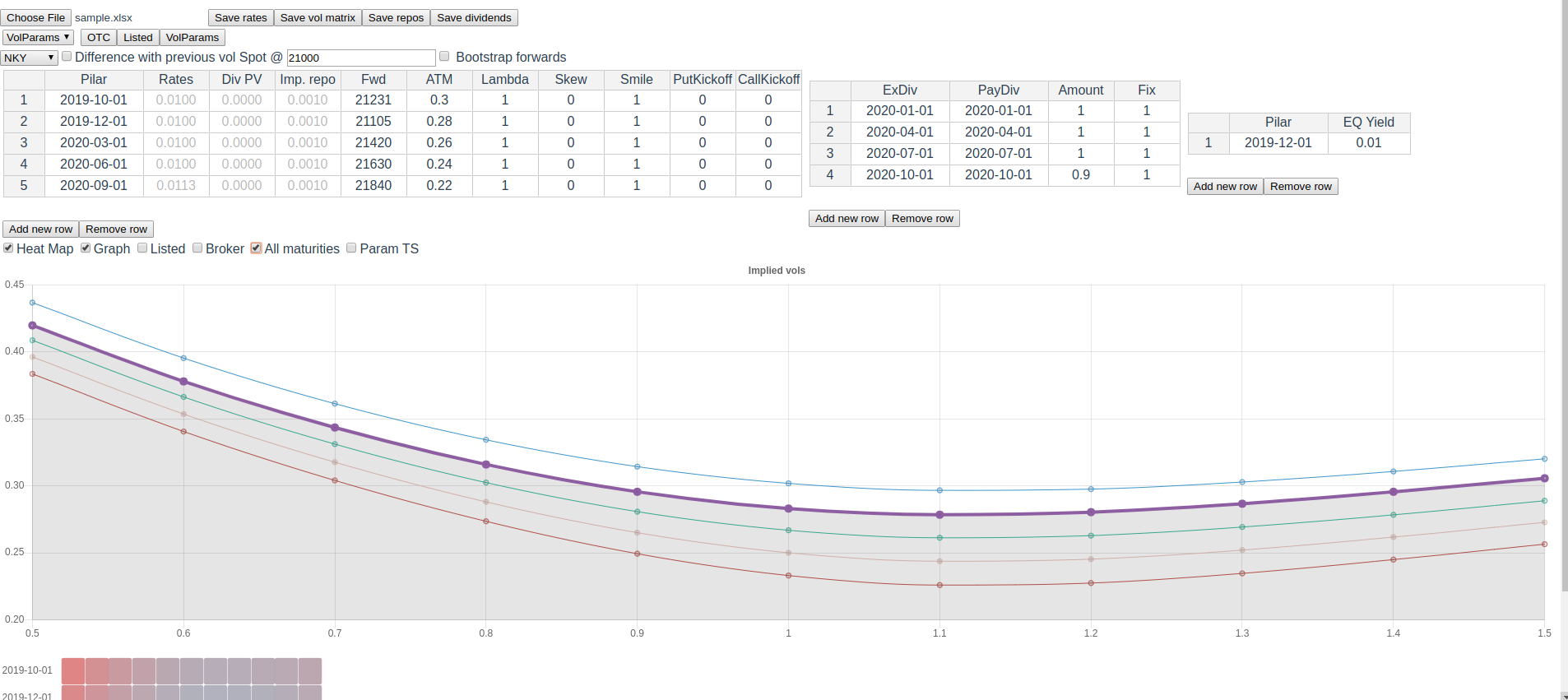Add new row to EQ Yield table

point(1225,186)
